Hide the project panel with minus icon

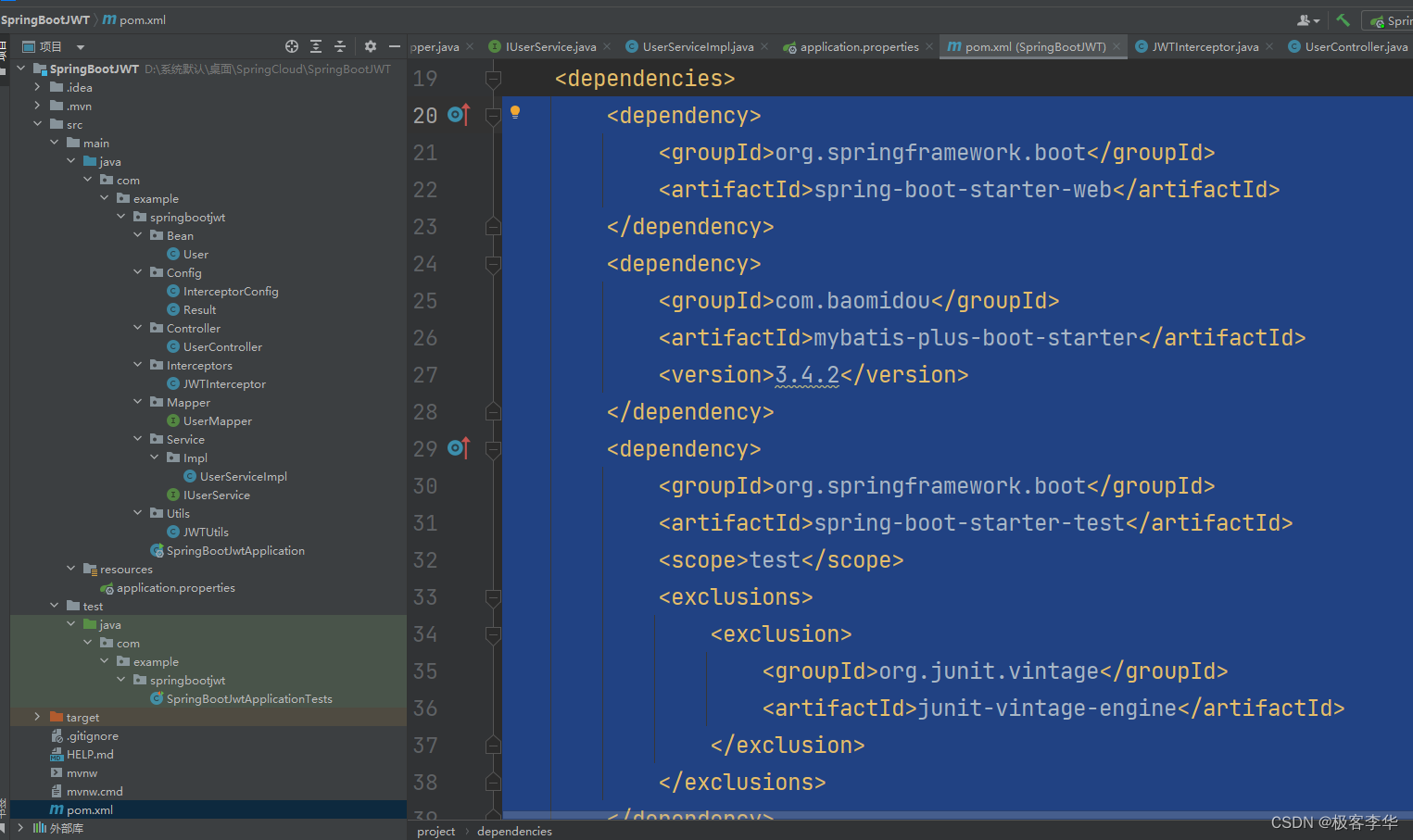point(395,46)
